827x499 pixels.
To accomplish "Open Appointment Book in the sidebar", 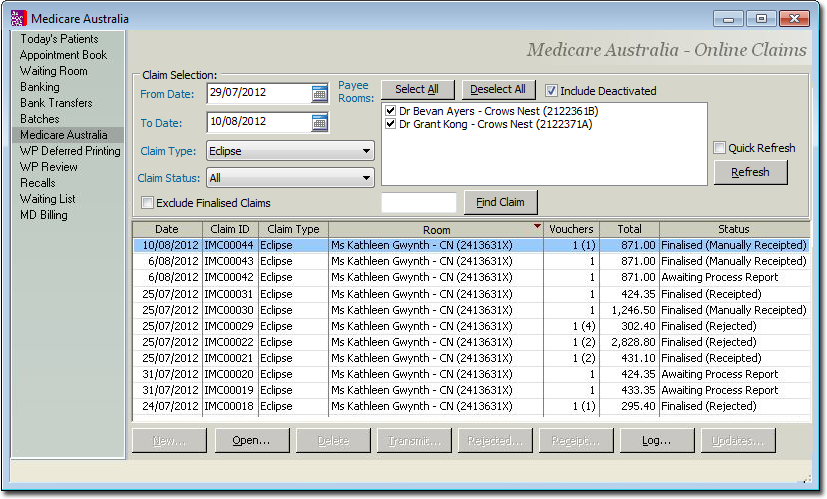I will [x=63, y=55].
